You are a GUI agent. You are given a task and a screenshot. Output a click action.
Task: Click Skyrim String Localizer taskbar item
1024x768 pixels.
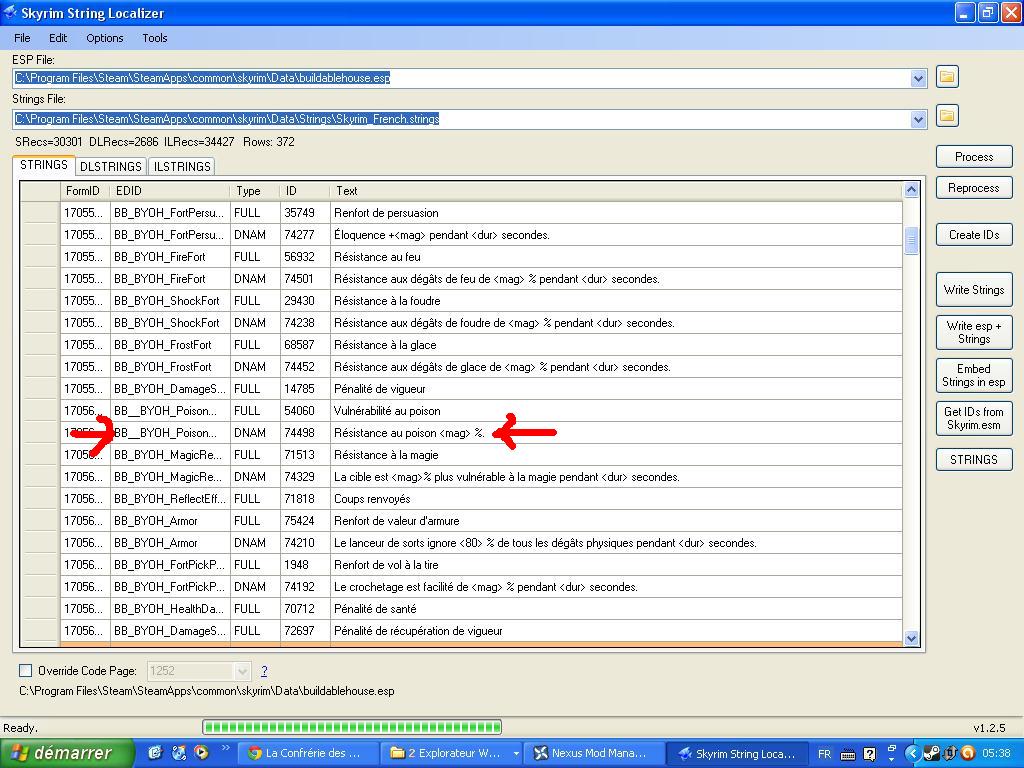pos(738,754)
